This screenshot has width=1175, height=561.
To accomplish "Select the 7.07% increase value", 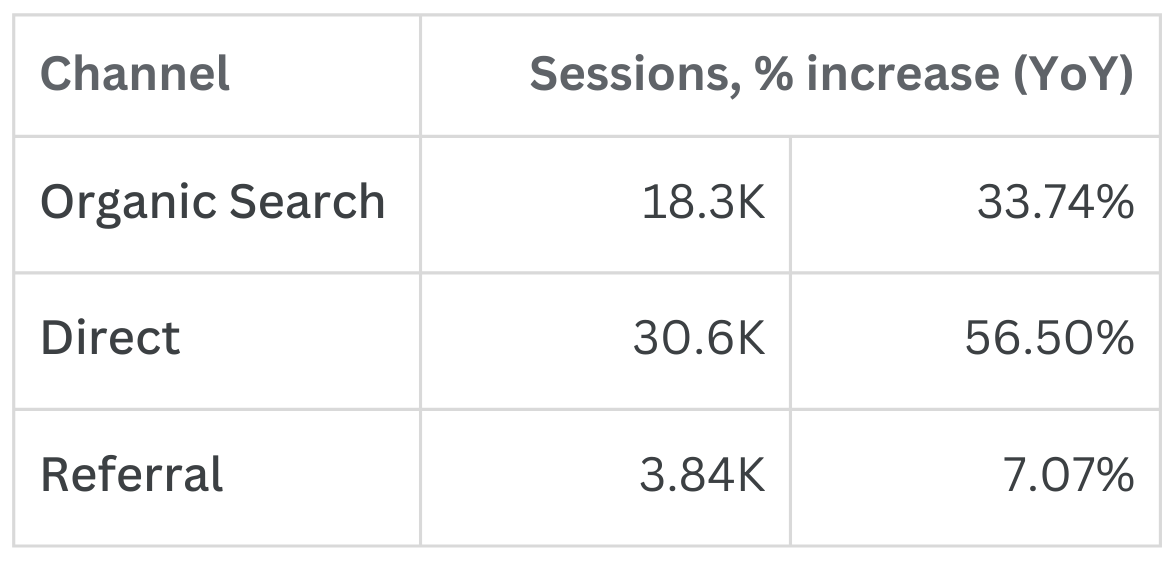I will [x=1068, y=476].
